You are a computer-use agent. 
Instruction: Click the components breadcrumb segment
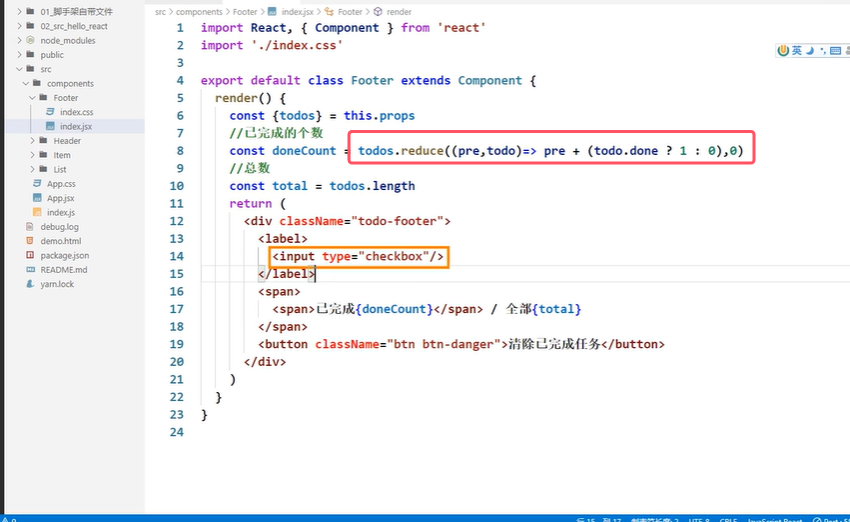point(199,11)
